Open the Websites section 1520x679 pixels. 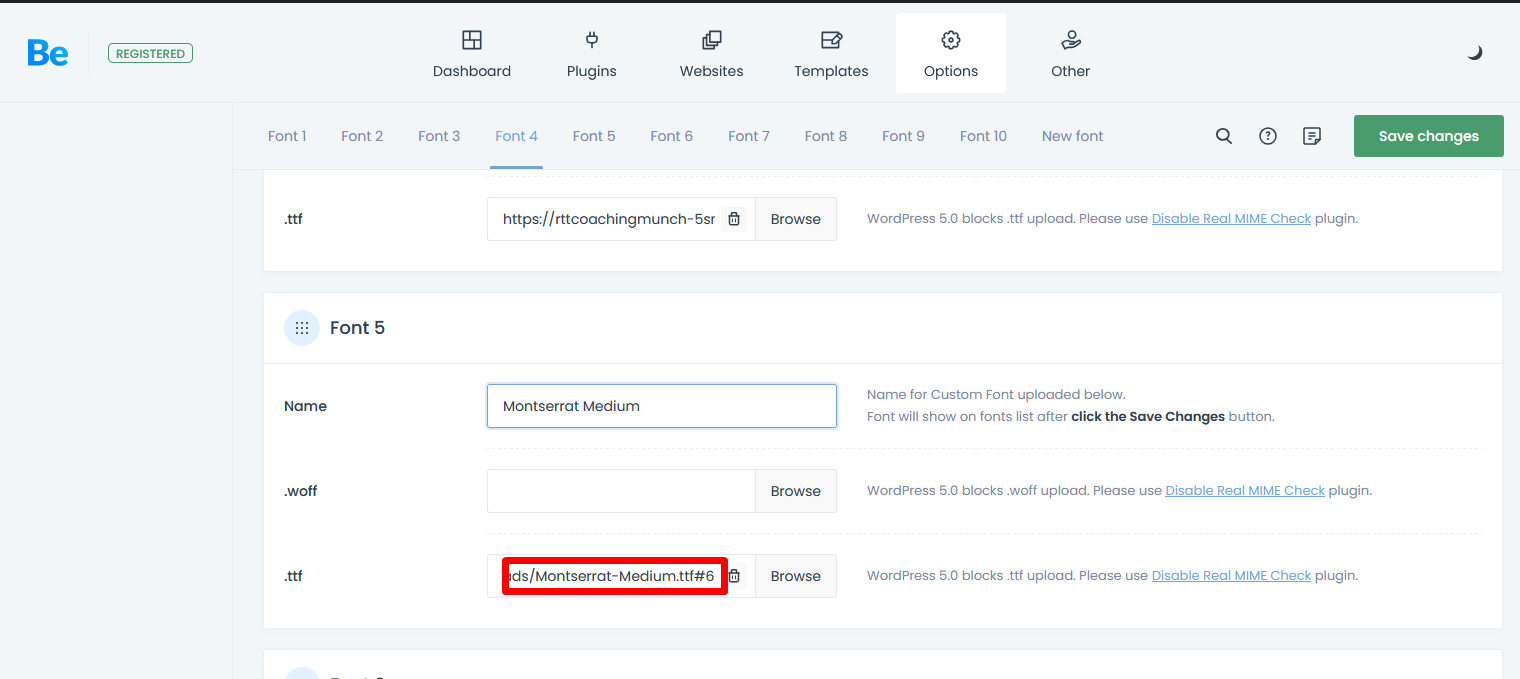coord(711,54)
